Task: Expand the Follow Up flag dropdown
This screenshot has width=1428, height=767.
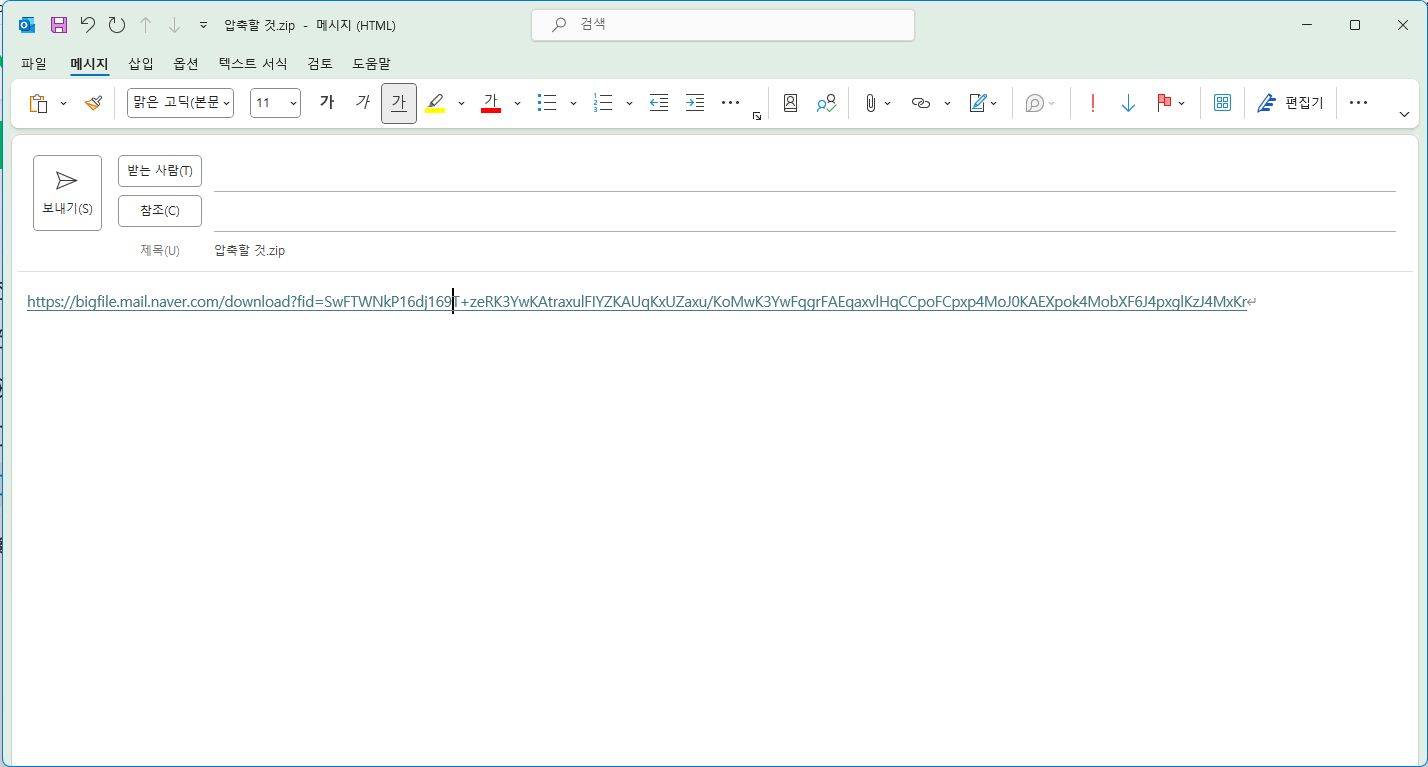Action: (x=1182, y=103)
